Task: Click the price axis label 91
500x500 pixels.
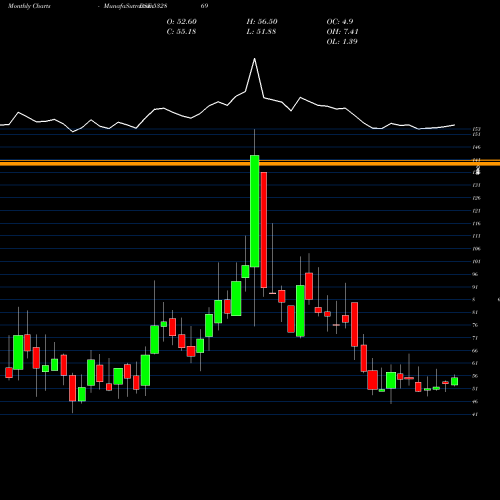Action: tap(476, 287)
